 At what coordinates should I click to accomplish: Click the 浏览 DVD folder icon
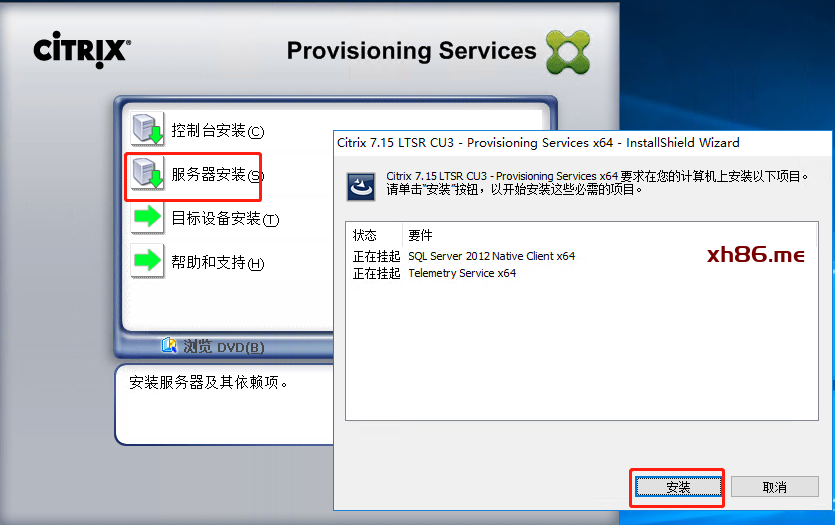pos(169,346)
